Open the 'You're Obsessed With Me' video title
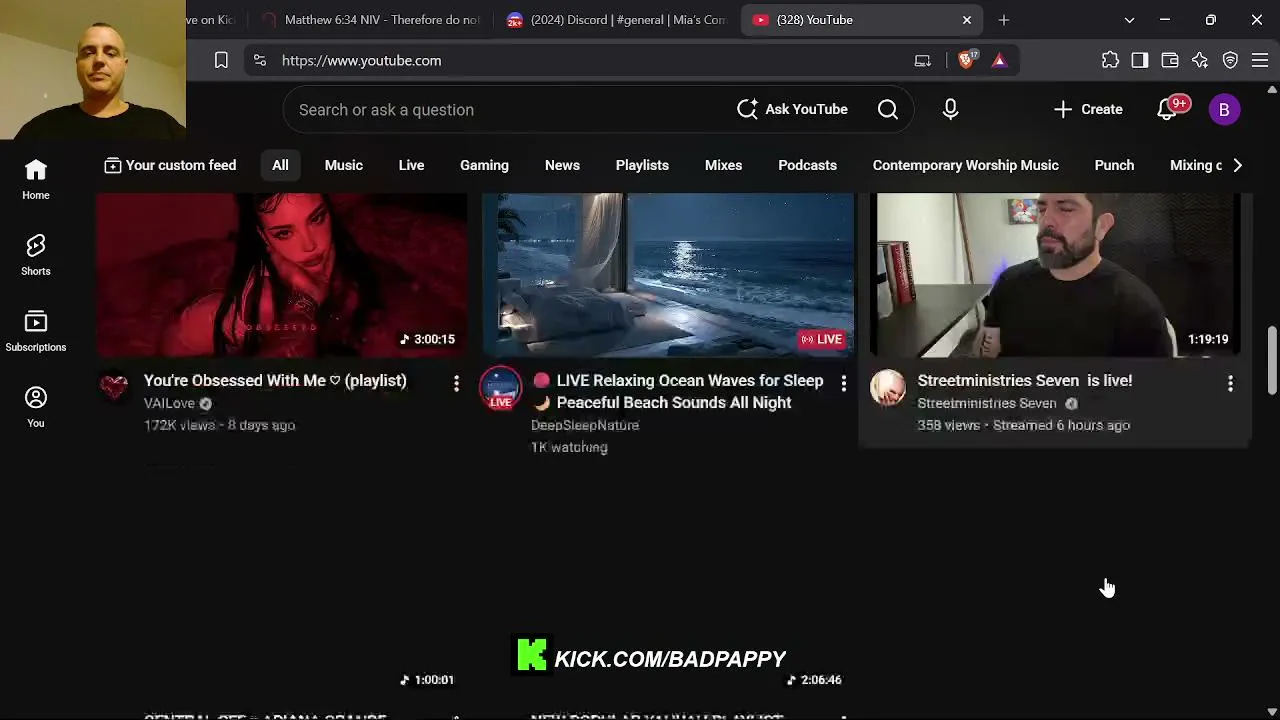Screen dimensions: 1280x720 pos(275,381)
